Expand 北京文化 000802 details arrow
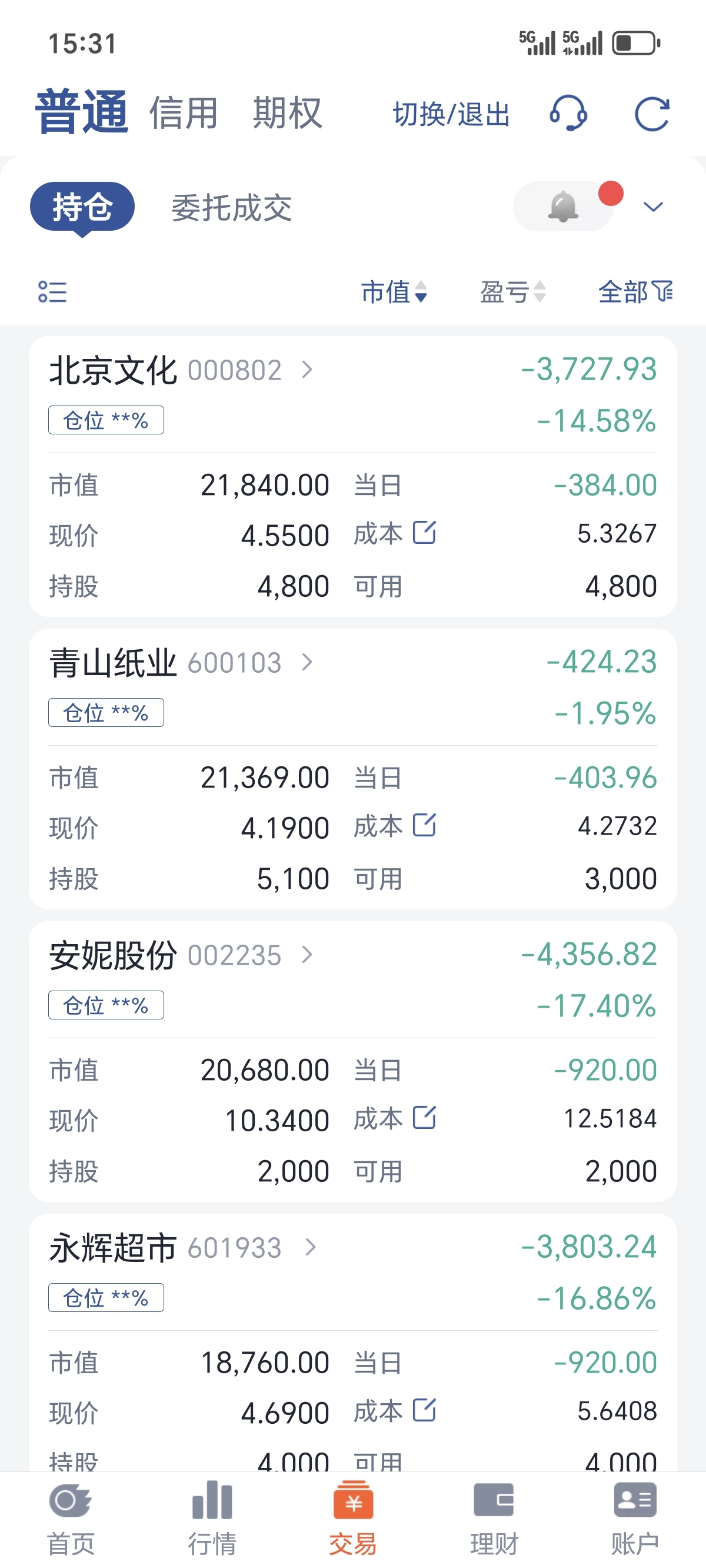 coord(307,370)
